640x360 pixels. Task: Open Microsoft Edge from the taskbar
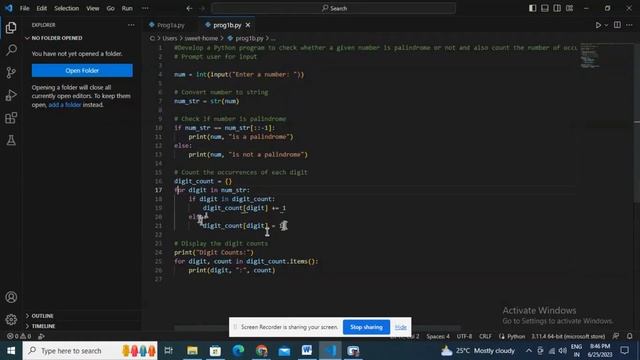pos(238,351)
